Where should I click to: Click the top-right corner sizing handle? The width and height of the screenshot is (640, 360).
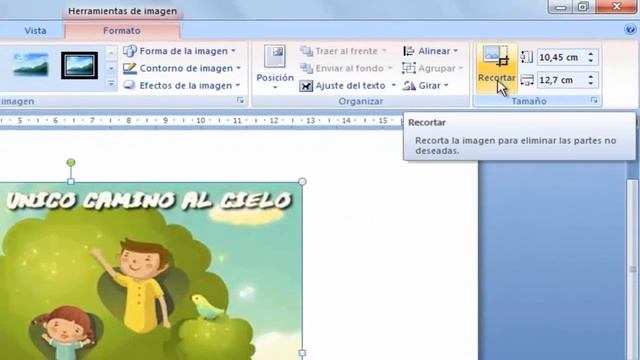pos(302,182)
